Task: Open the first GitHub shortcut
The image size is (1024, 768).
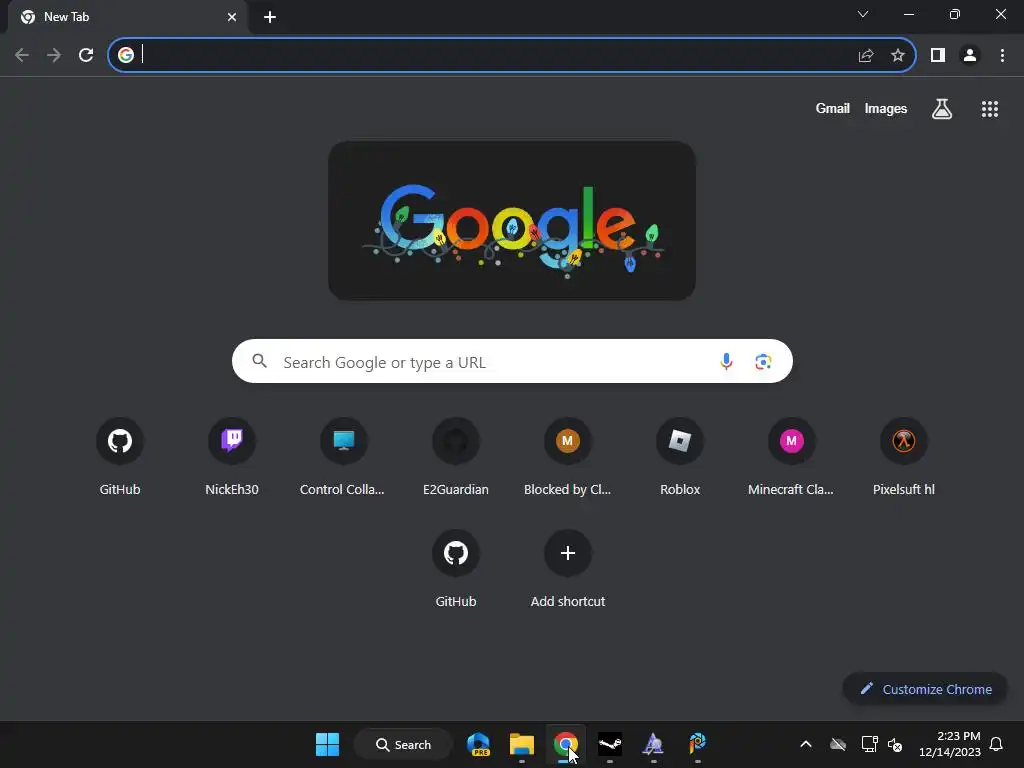Action: 120,457
